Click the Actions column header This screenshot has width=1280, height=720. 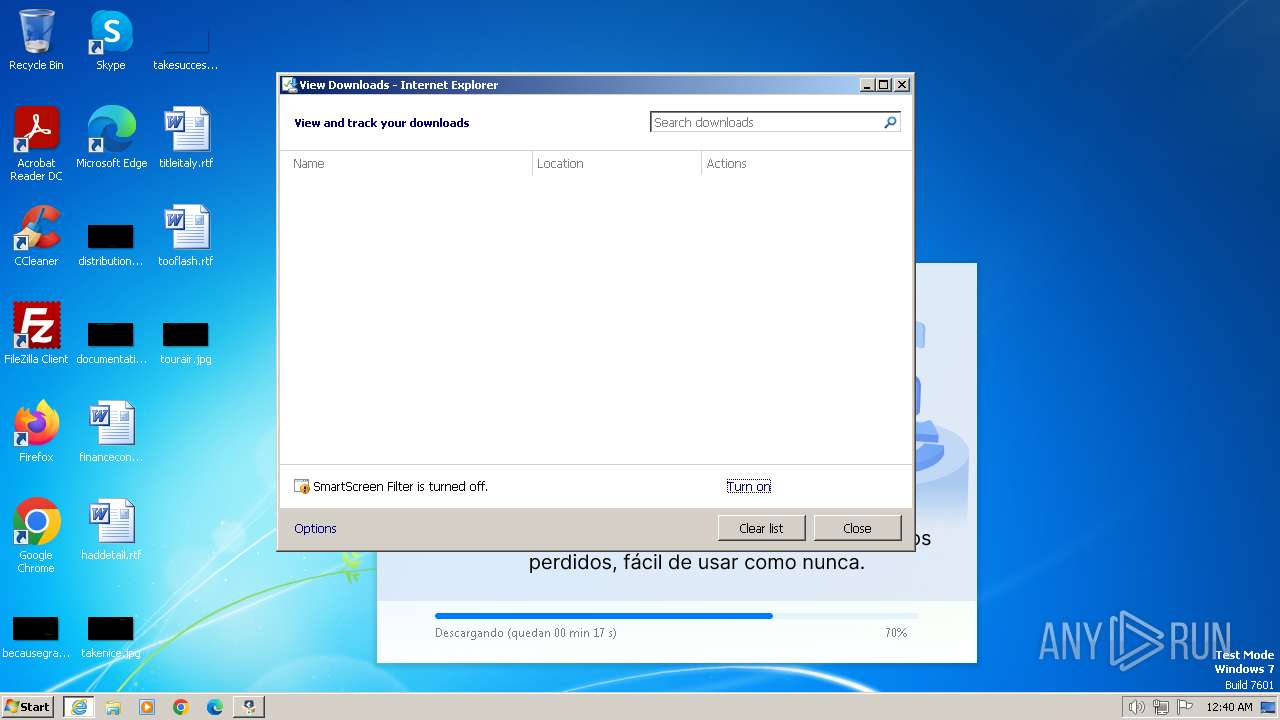pyautogui.click(x=806, y=163)
